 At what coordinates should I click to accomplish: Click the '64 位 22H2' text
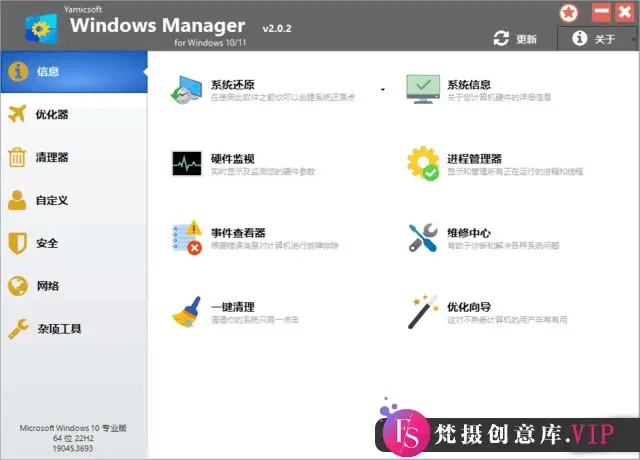tap(73, 438)
